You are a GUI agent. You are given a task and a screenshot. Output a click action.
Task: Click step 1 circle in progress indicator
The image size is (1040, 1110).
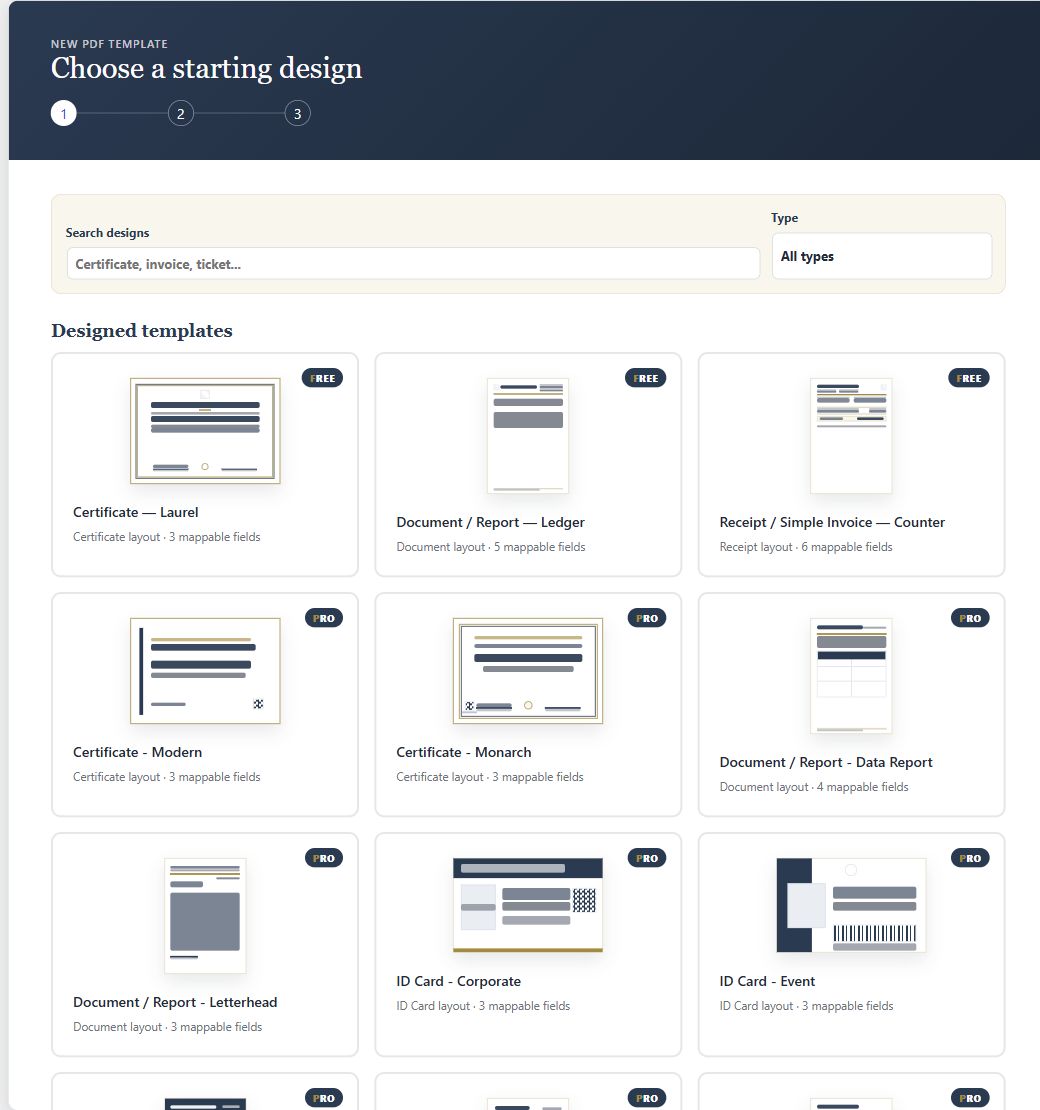tap(64, 113)
